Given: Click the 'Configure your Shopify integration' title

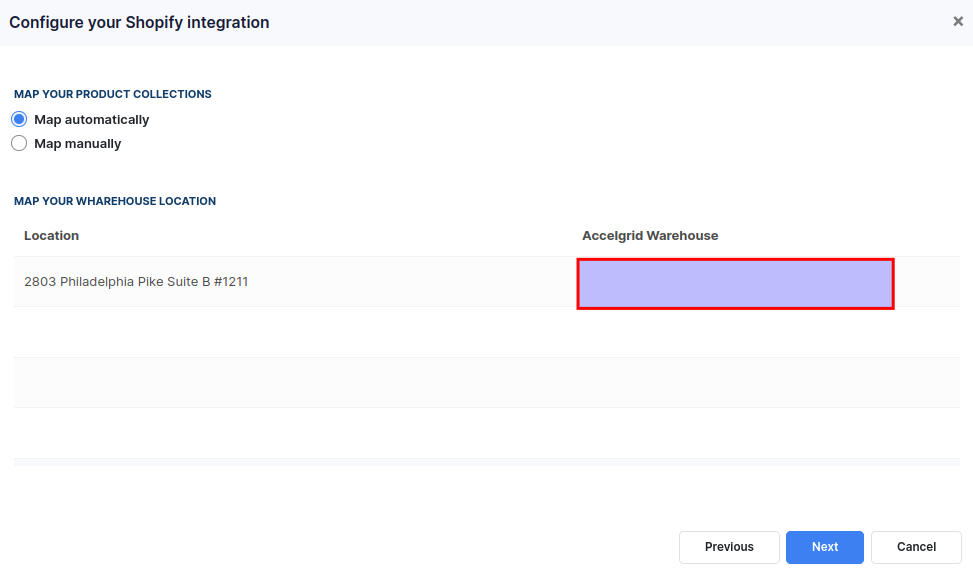Looking at the screenshot, I should click(139, 22).
